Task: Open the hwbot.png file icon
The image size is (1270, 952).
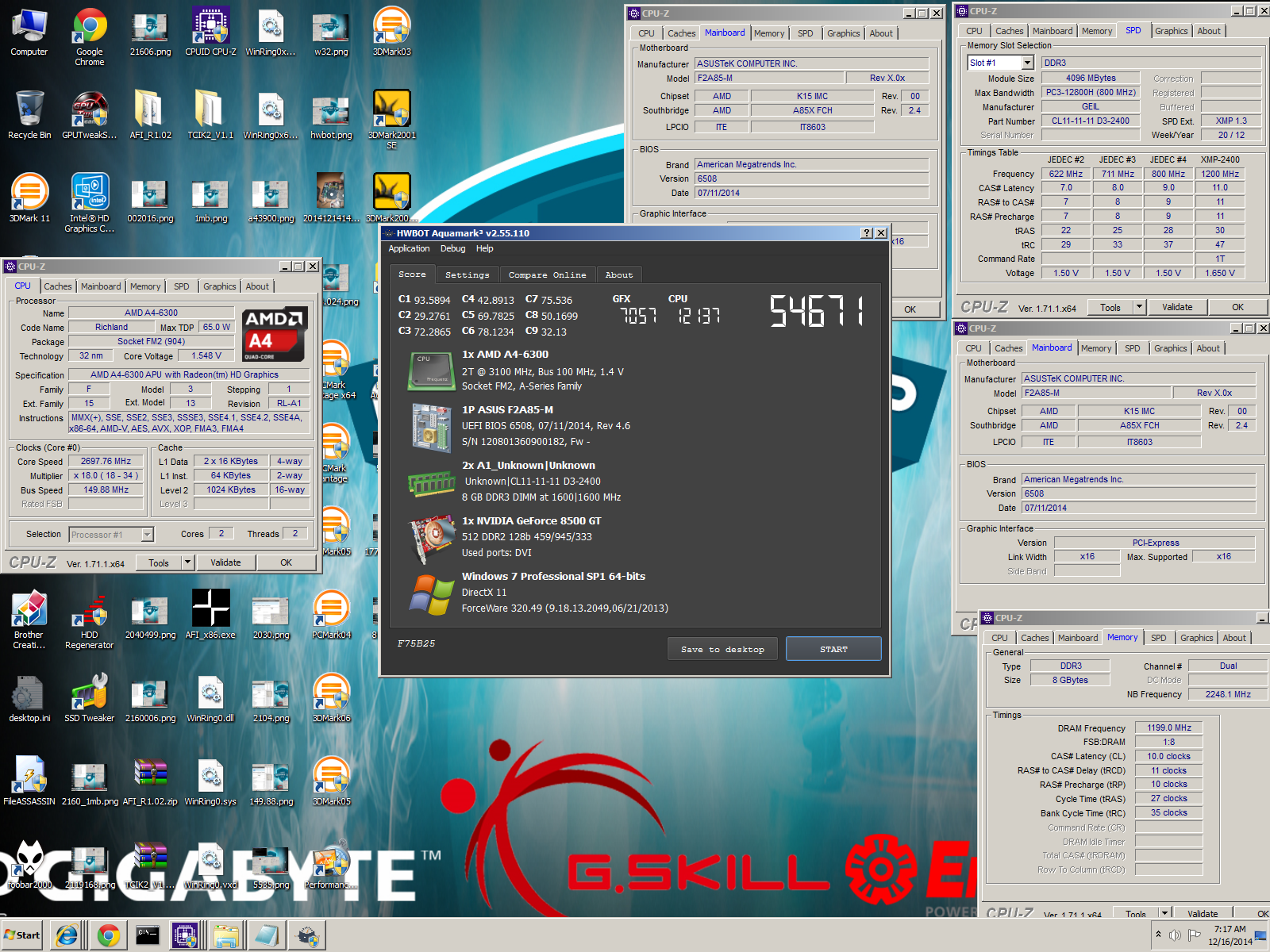Action: [x=331, y=116]
